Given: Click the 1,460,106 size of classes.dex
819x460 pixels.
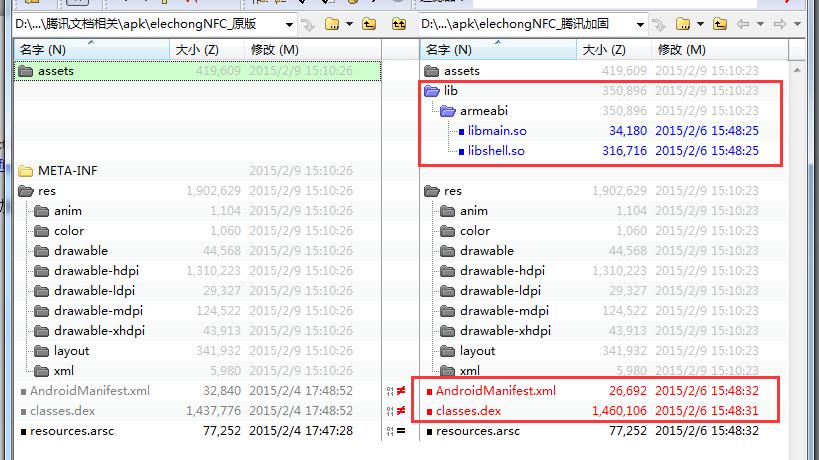Looking at the screenshot, I should tap(619, 411).
